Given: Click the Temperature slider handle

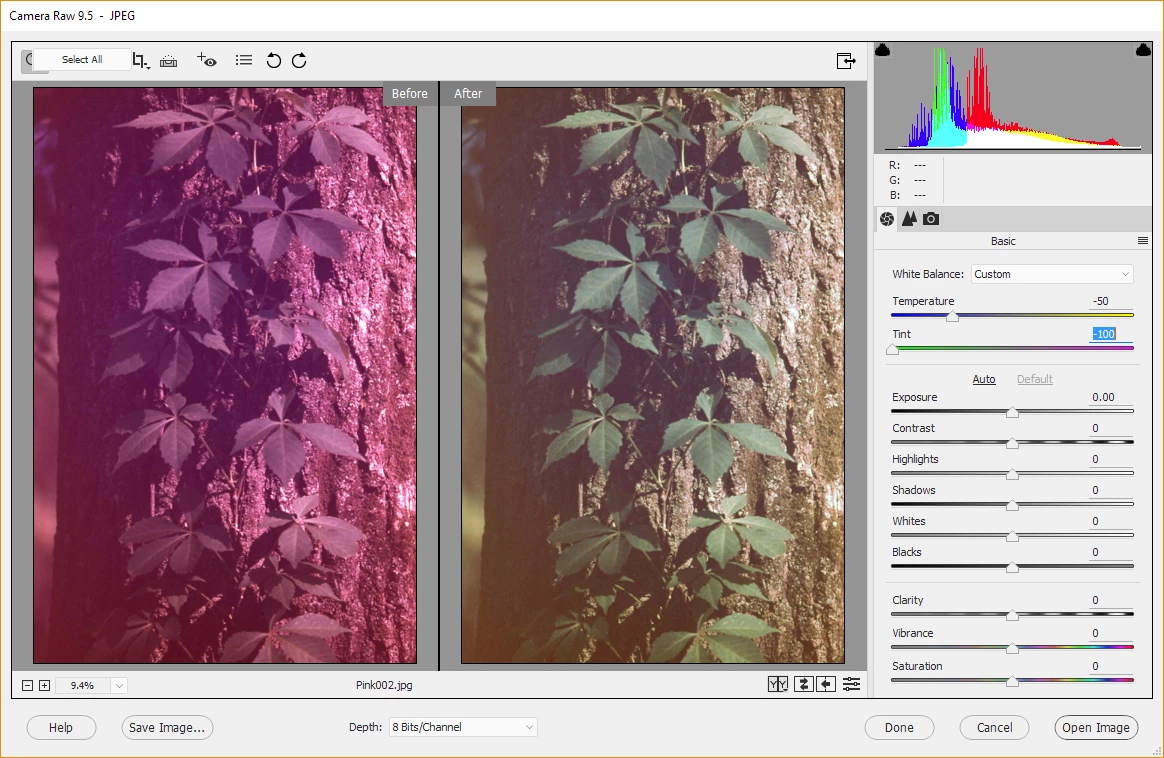Looking at the screenshot, I should click(952, 316).
